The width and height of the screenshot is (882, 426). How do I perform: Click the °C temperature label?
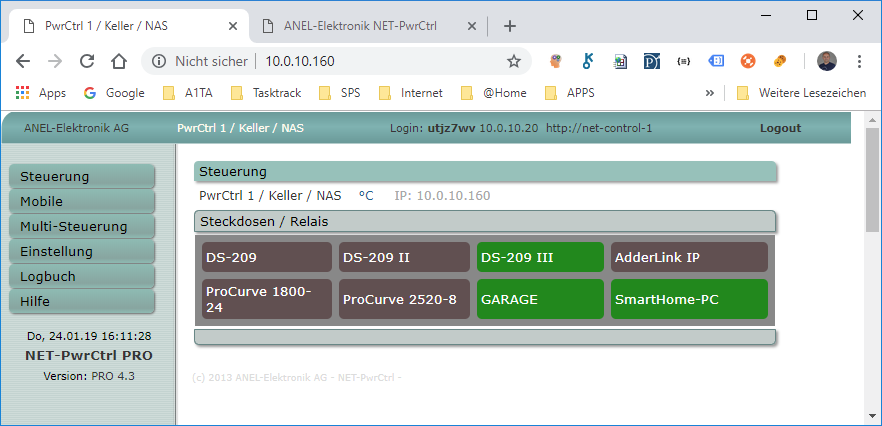click(x=366, y=196)
